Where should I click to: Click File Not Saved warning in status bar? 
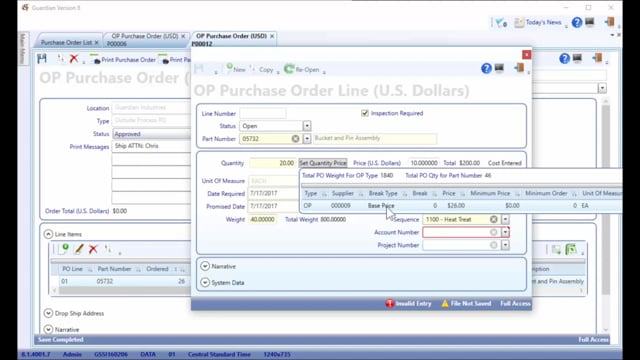(466, 304)
